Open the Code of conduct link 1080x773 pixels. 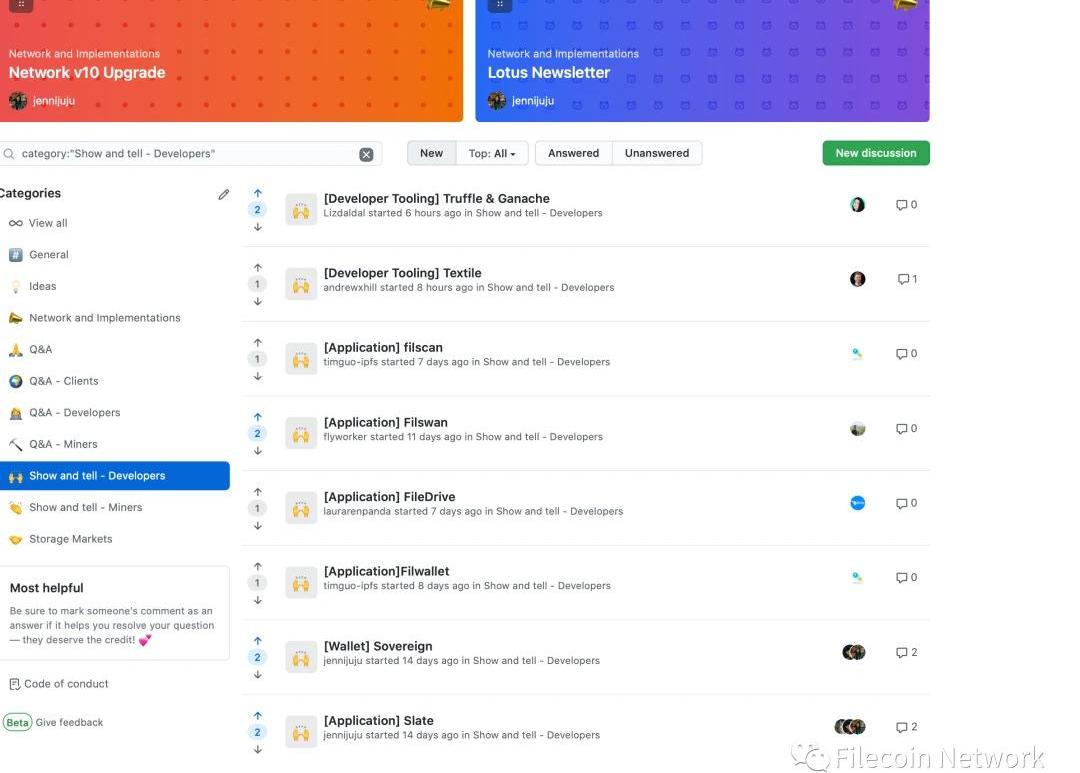point(66,684)
